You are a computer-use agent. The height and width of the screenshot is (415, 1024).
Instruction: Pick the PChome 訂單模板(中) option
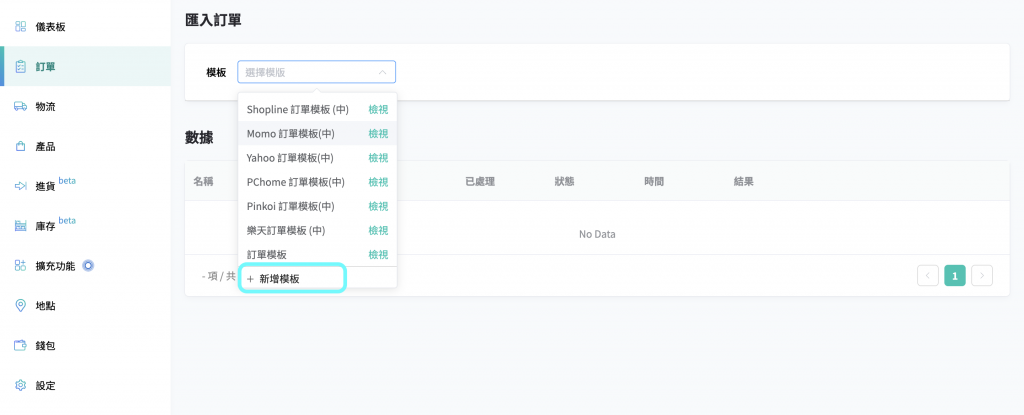pyautogui.click(x=295, y=182)
